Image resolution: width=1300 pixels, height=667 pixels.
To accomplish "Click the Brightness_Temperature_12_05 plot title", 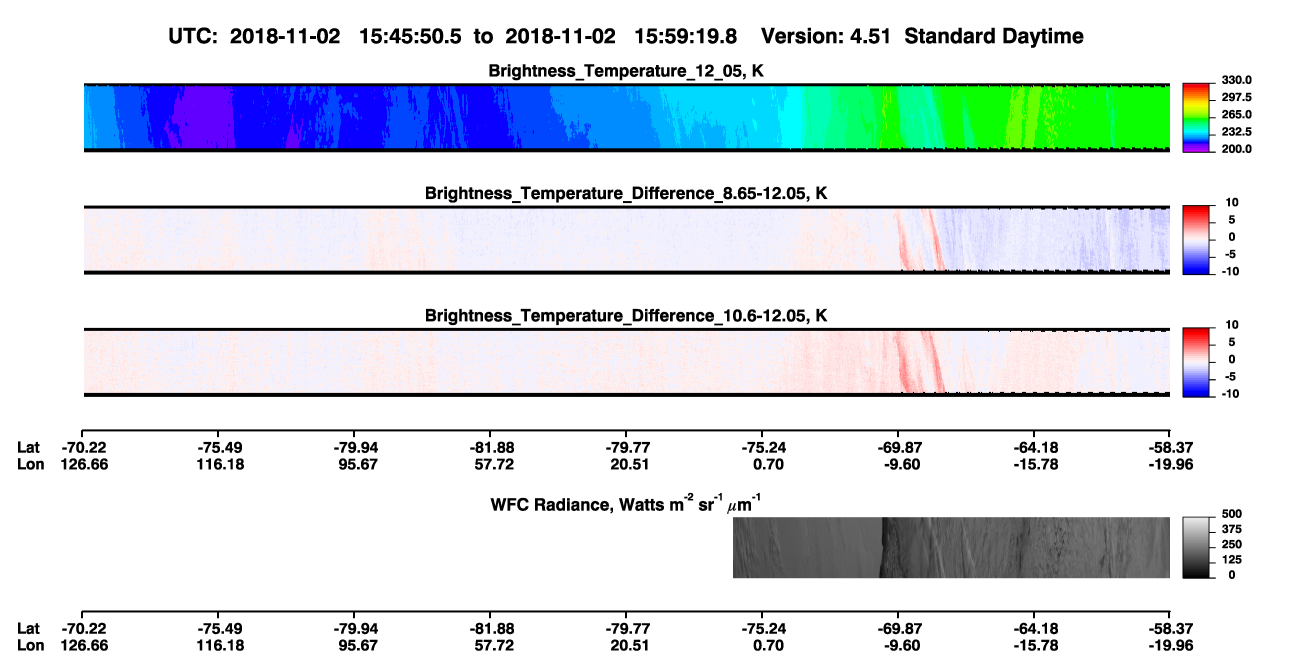I will pos(626,71).
